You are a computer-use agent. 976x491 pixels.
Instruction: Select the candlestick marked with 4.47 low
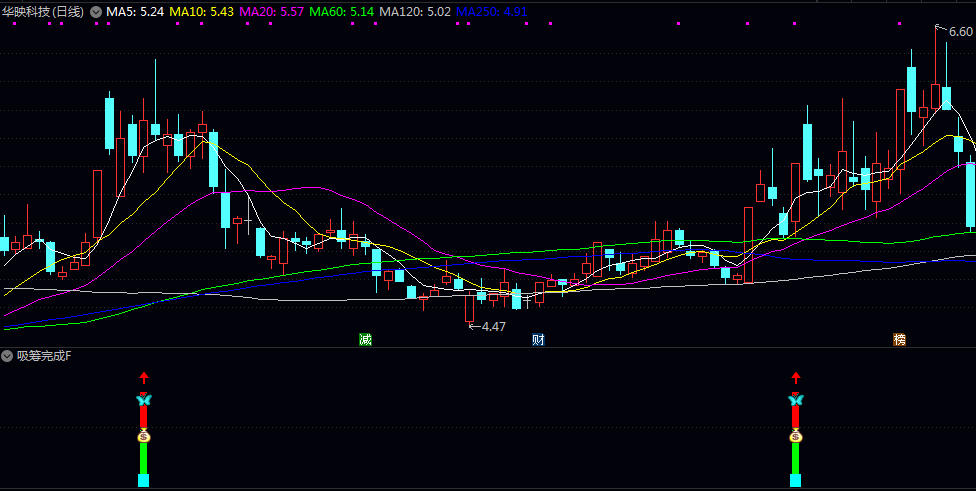coord(469,307)
